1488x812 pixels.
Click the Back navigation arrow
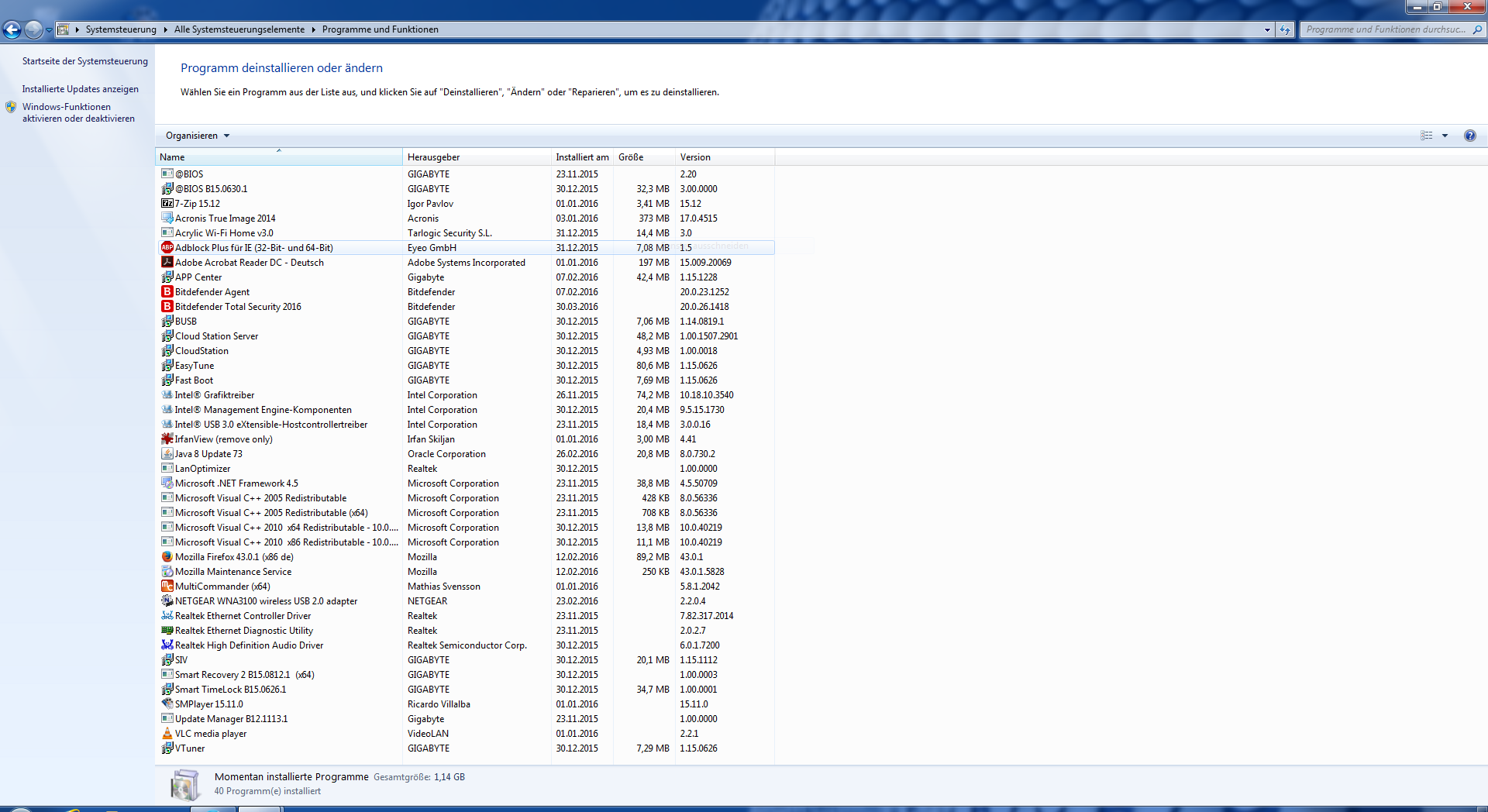click(x=12, y=29)
